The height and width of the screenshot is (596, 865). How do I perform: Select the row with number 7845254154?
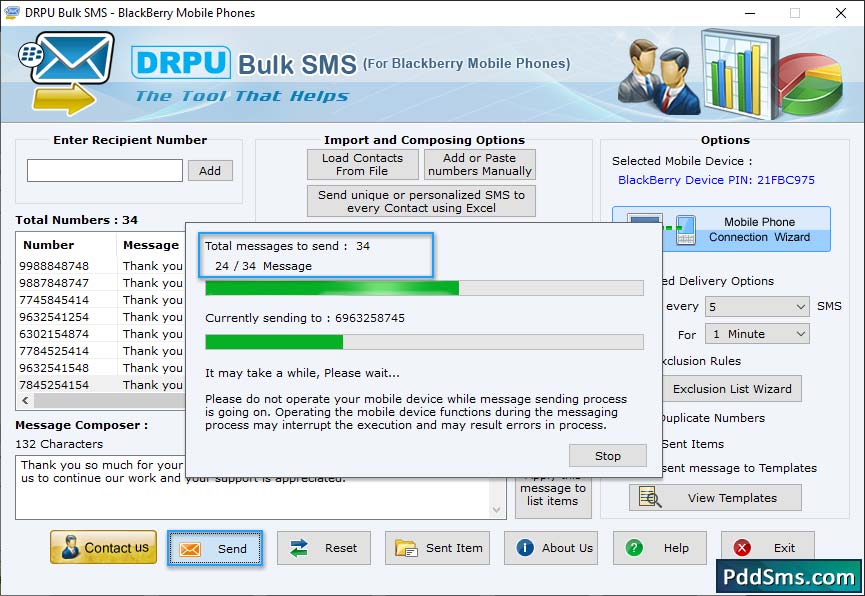tap(101, 385)
